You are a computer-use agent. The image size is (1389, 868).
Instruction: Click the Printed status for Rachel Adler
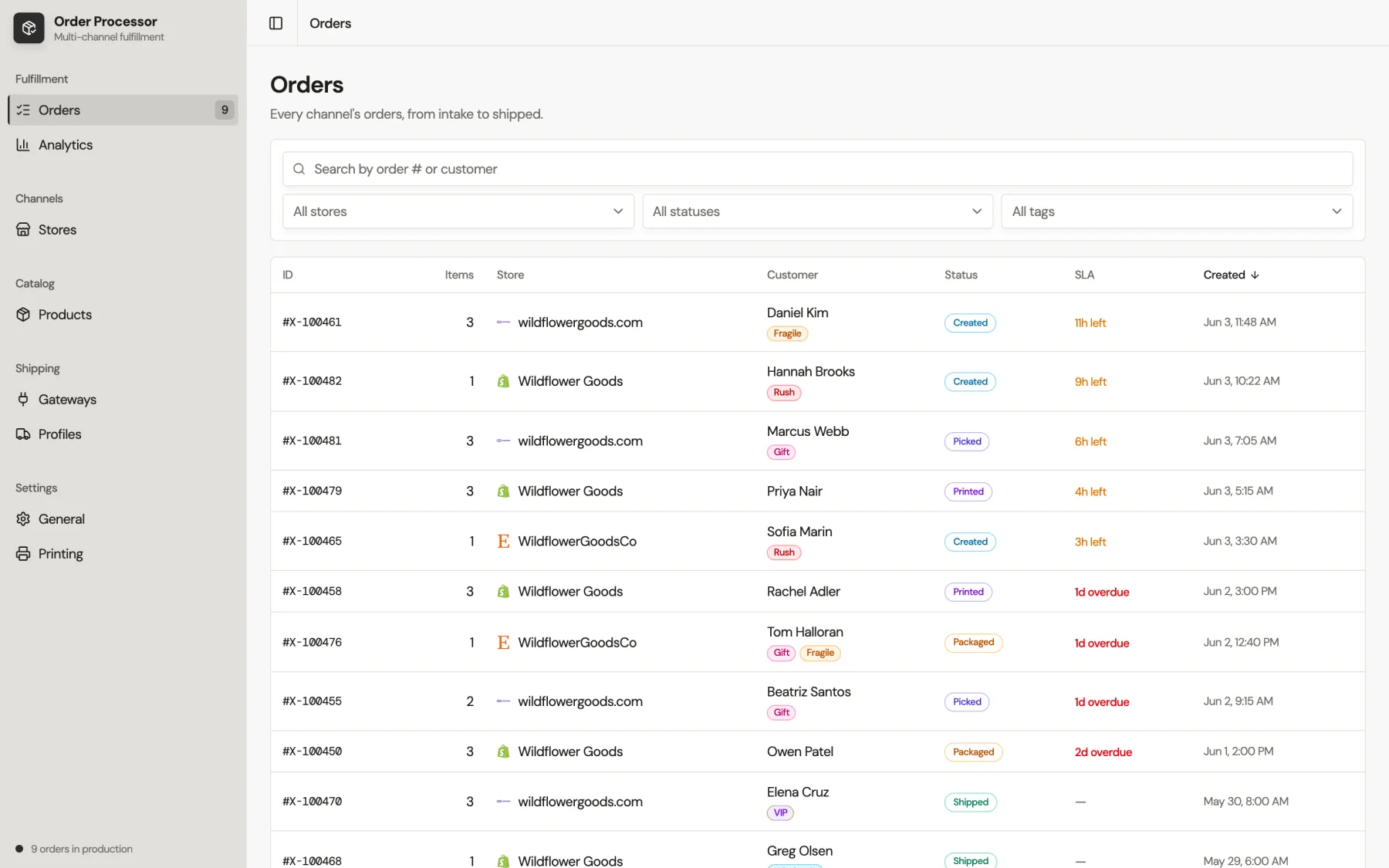pos(968,592)
